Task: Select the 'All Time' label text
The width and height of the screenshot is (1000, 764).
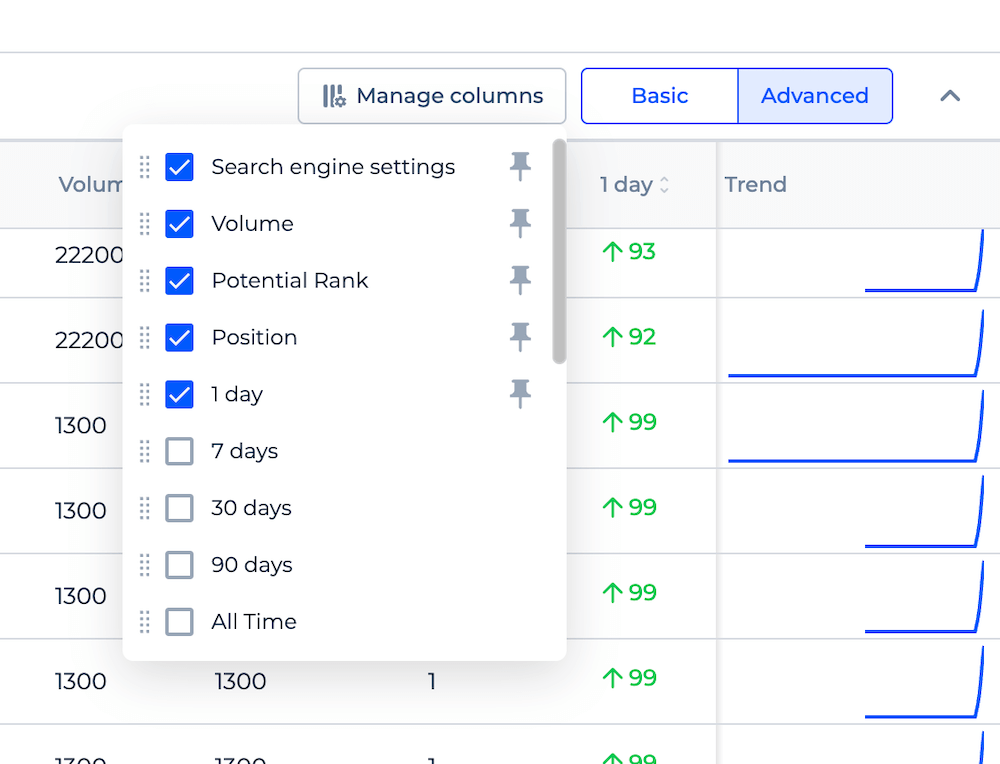Action: [254, 622]
